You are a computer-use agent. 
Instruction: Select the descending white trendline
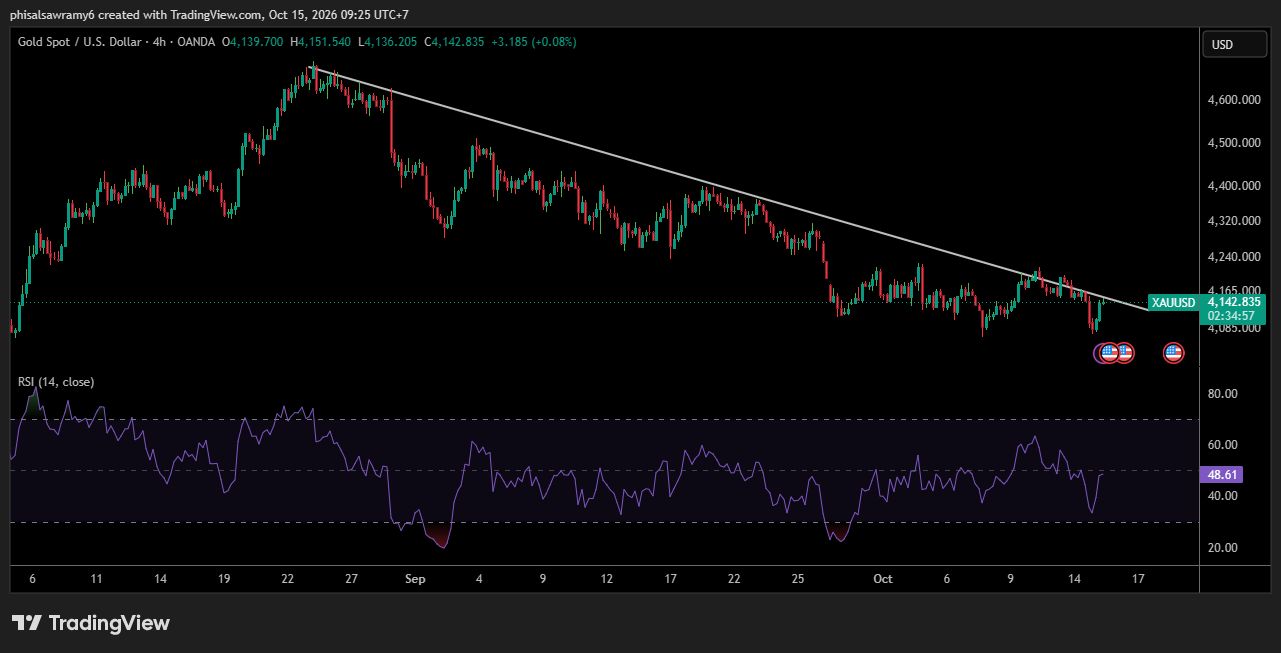pos(730,189)
